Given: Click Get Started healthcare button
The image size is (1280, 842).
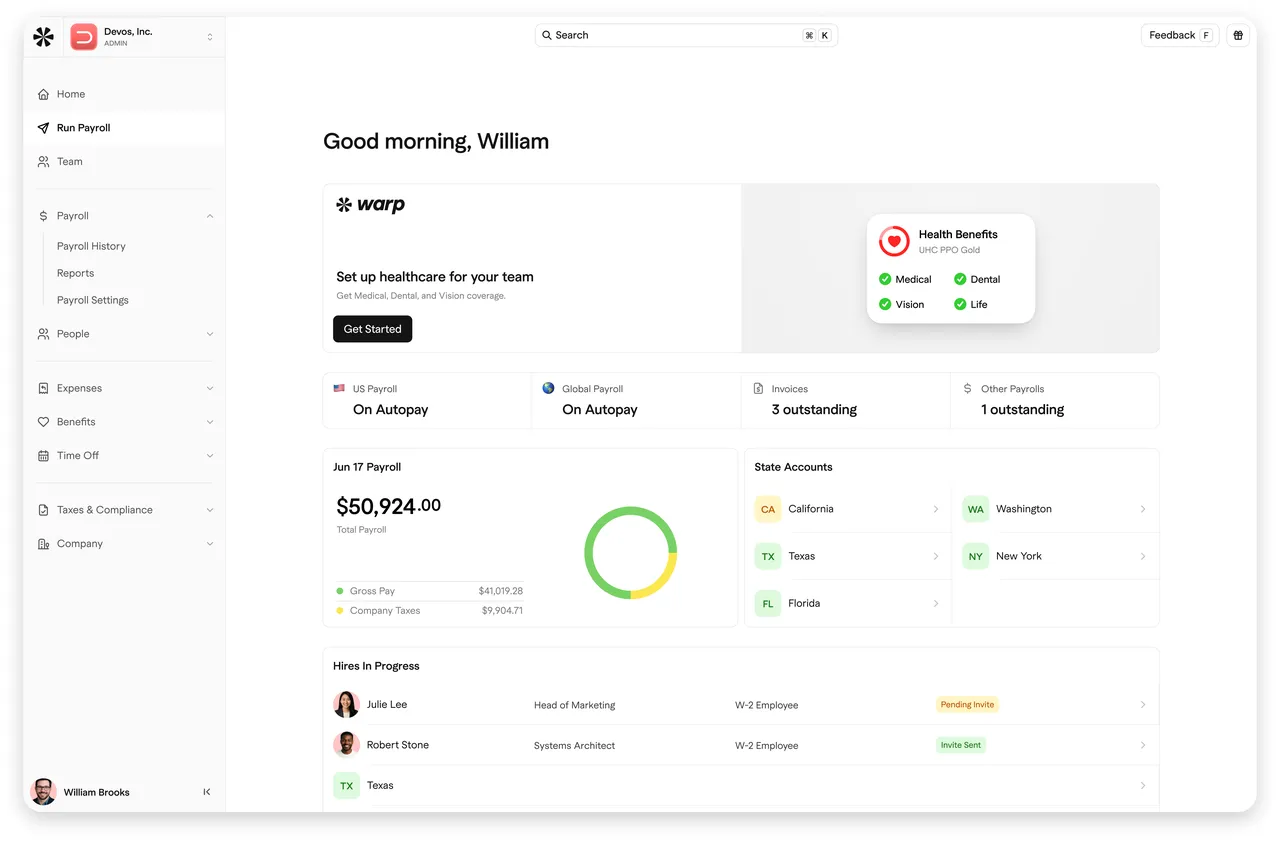Looking at the screenshot, I should 372,329.
